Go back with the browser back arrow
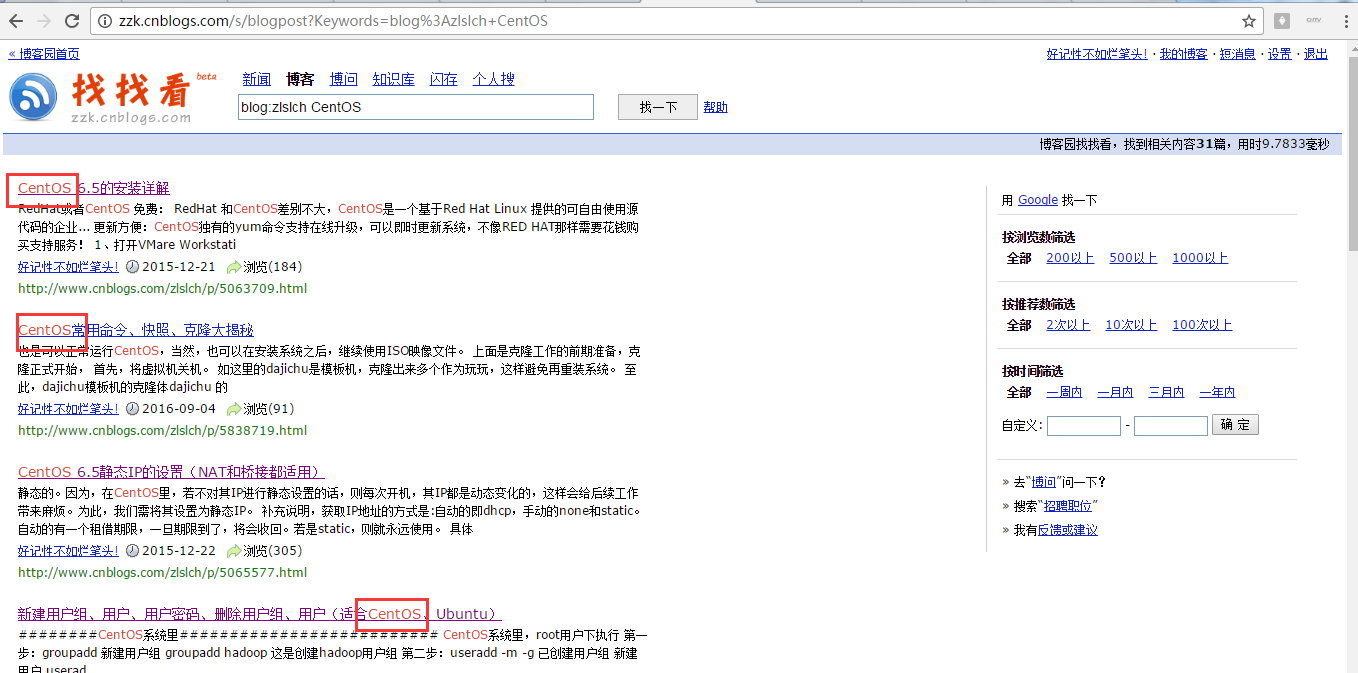Image resolution: width=1358 pixels, height=673 pixels. point(17,21)
